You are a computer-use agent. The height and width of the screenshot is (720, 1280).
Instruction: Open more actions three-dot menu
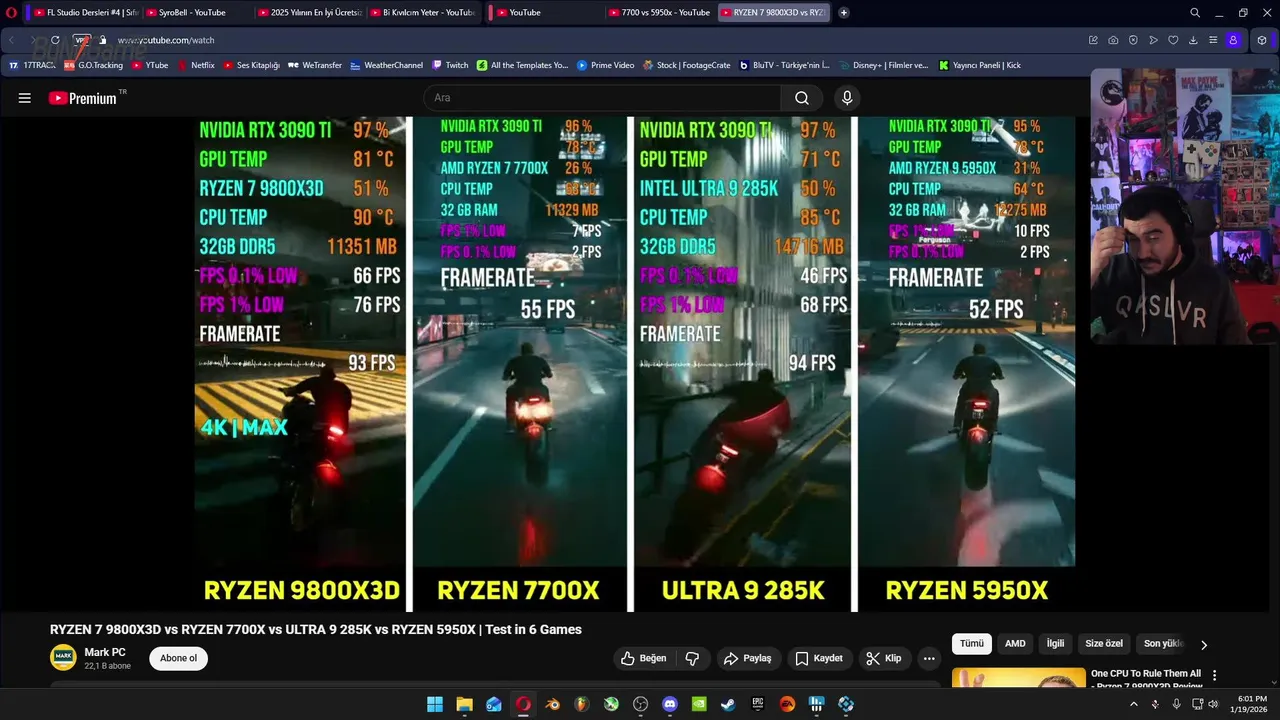(x=929, y=658)
